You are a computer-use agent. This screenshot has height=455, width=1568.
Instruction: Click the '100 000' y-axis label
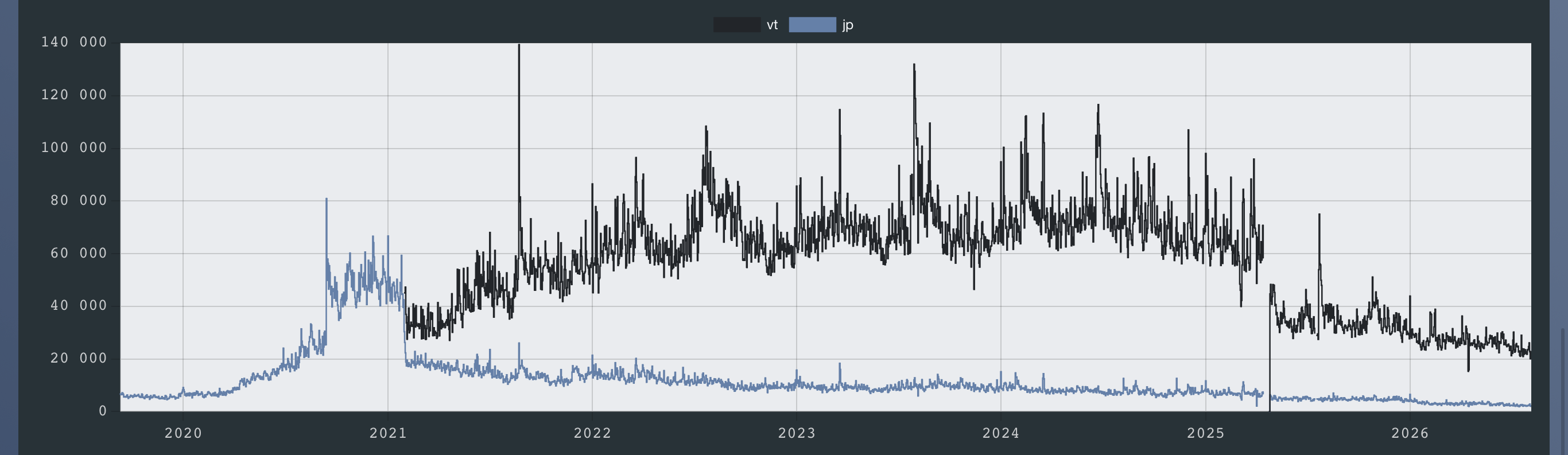pyautogui.click(x=74, y=148)
